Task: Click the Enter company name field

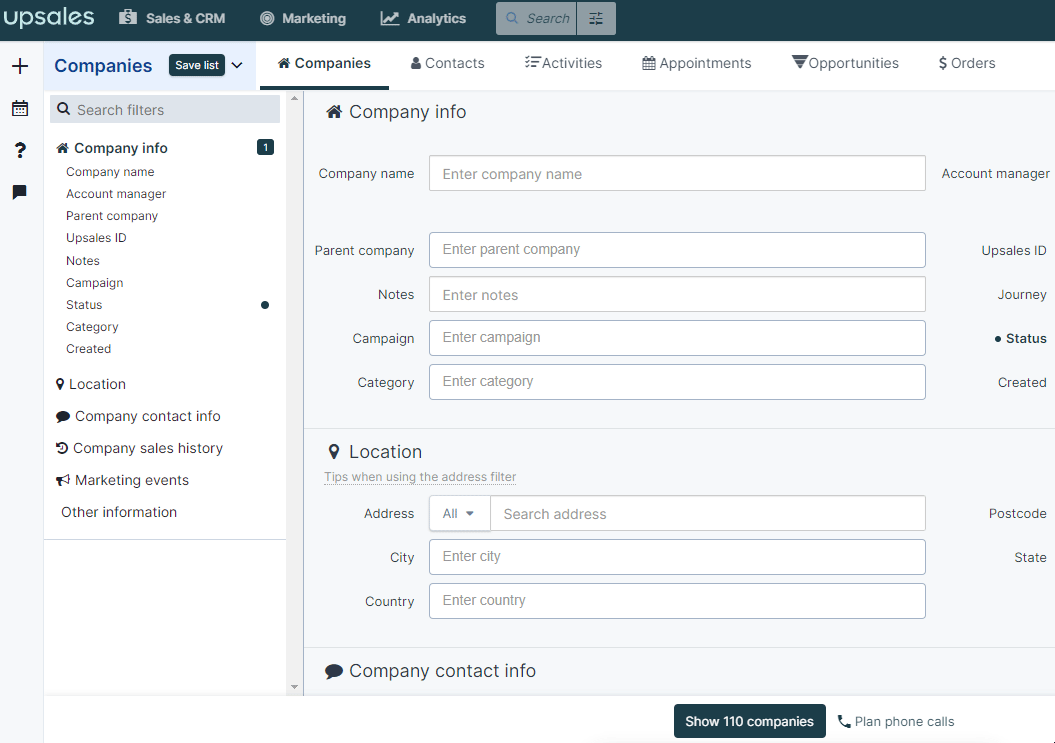Action: [x=678, y=174]
